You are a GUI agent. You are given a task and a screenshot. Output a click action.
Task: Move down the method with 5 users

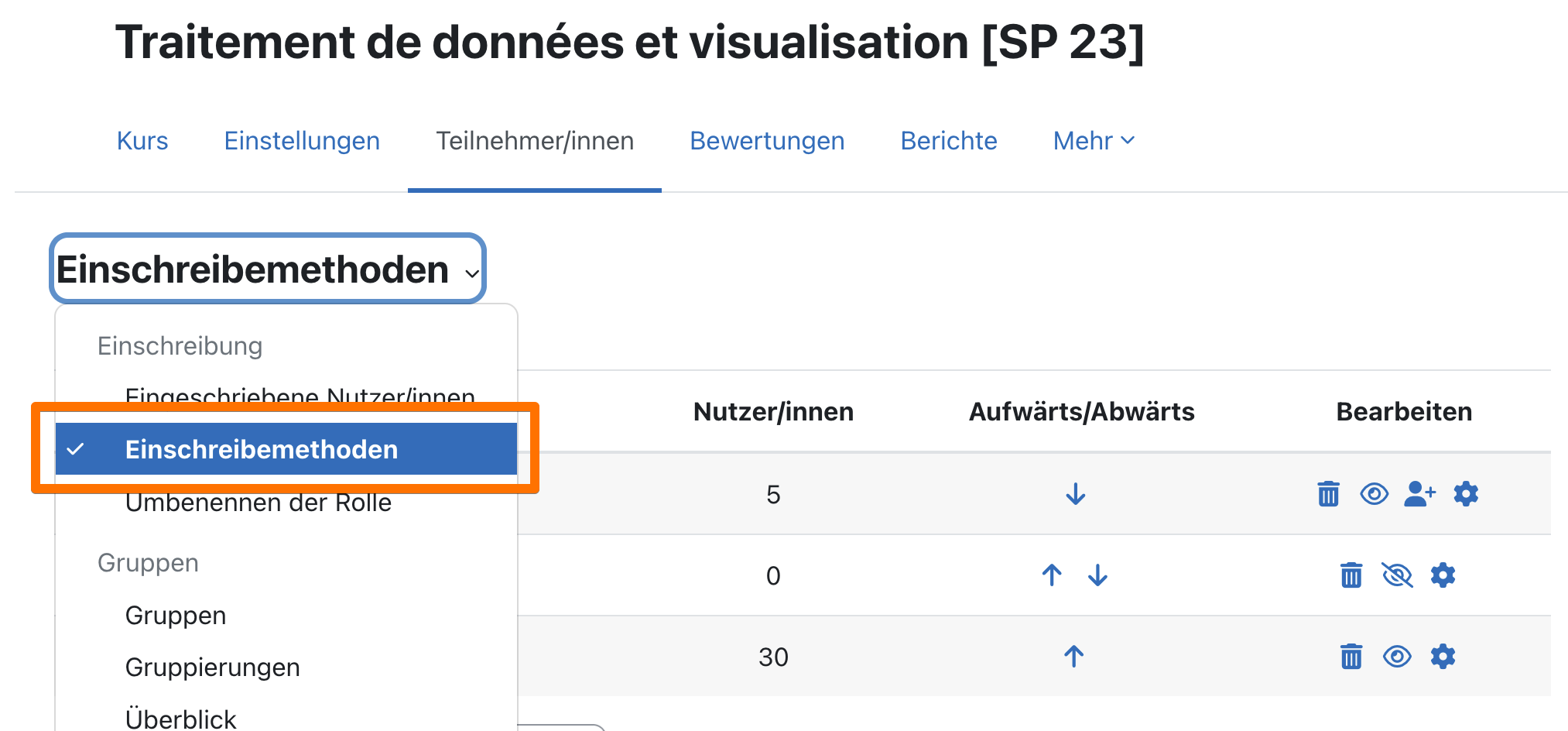click(x=1076, y=494)
